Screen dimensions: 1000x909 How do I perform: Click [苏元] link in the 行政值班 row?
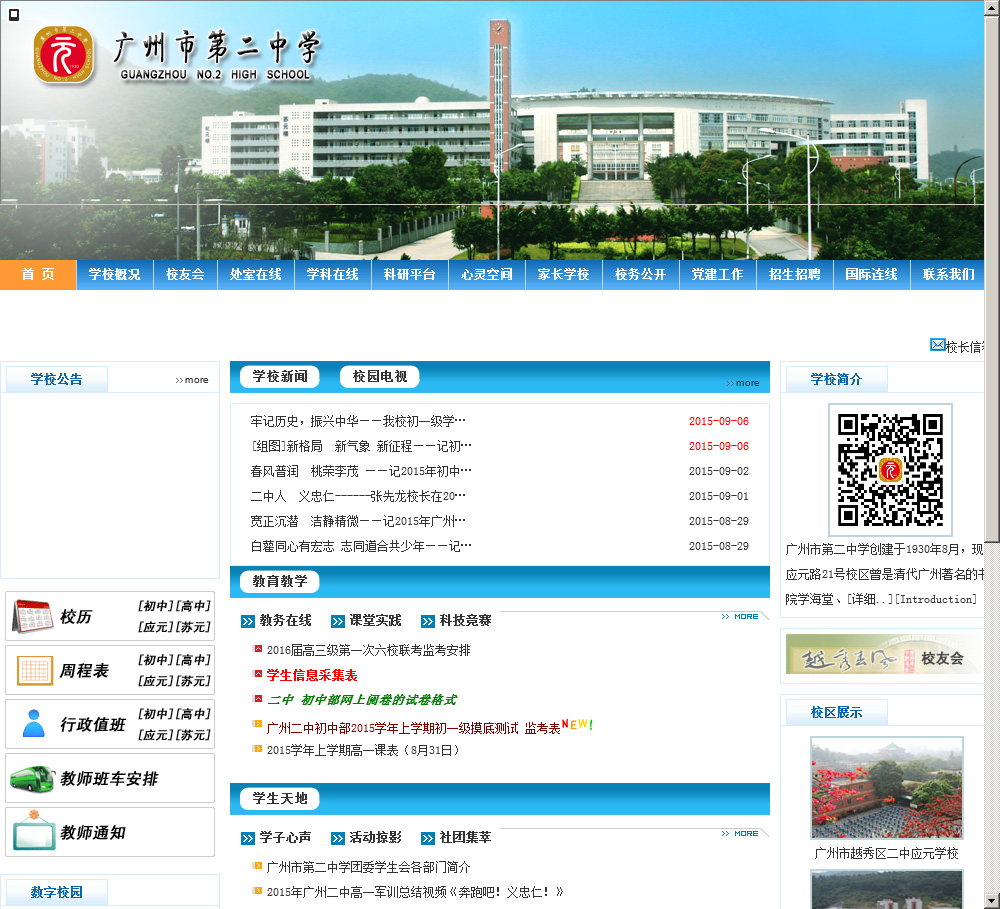pyautogui.click(x=193, y=735)
